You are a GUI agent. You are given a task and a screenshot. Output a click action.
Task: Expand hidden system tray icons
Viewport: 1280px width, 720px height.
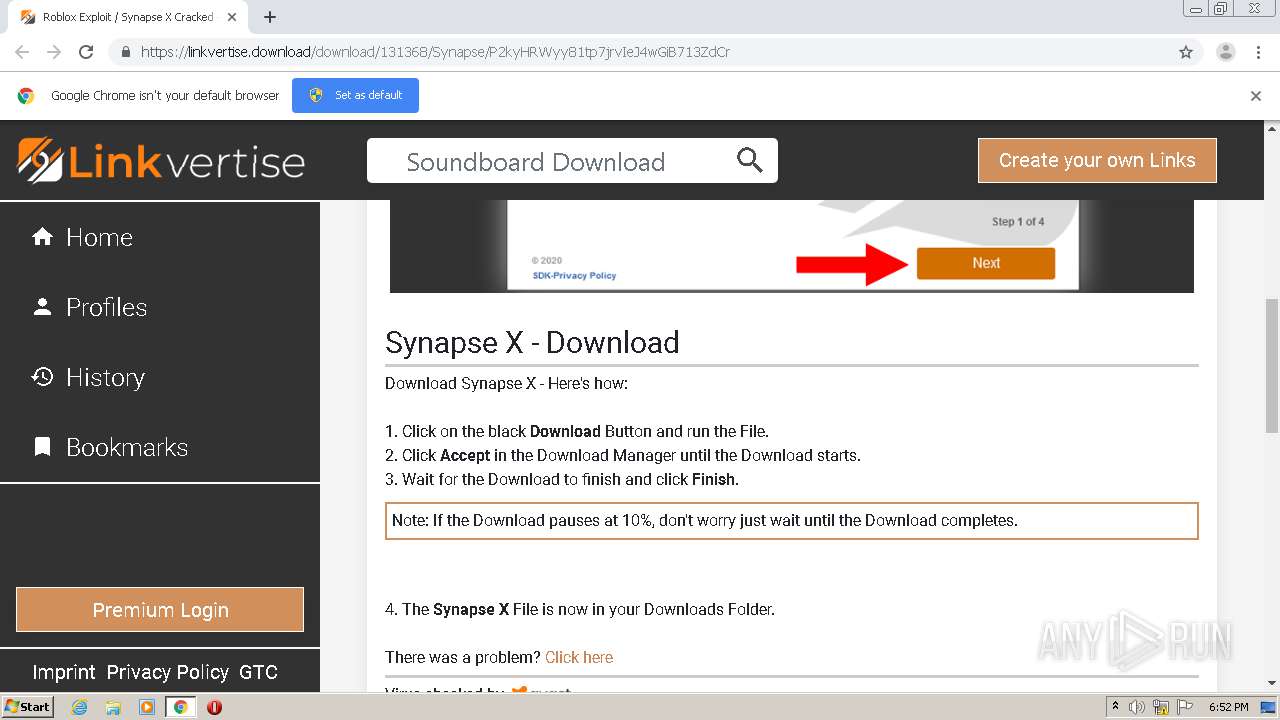point(1115,707)
